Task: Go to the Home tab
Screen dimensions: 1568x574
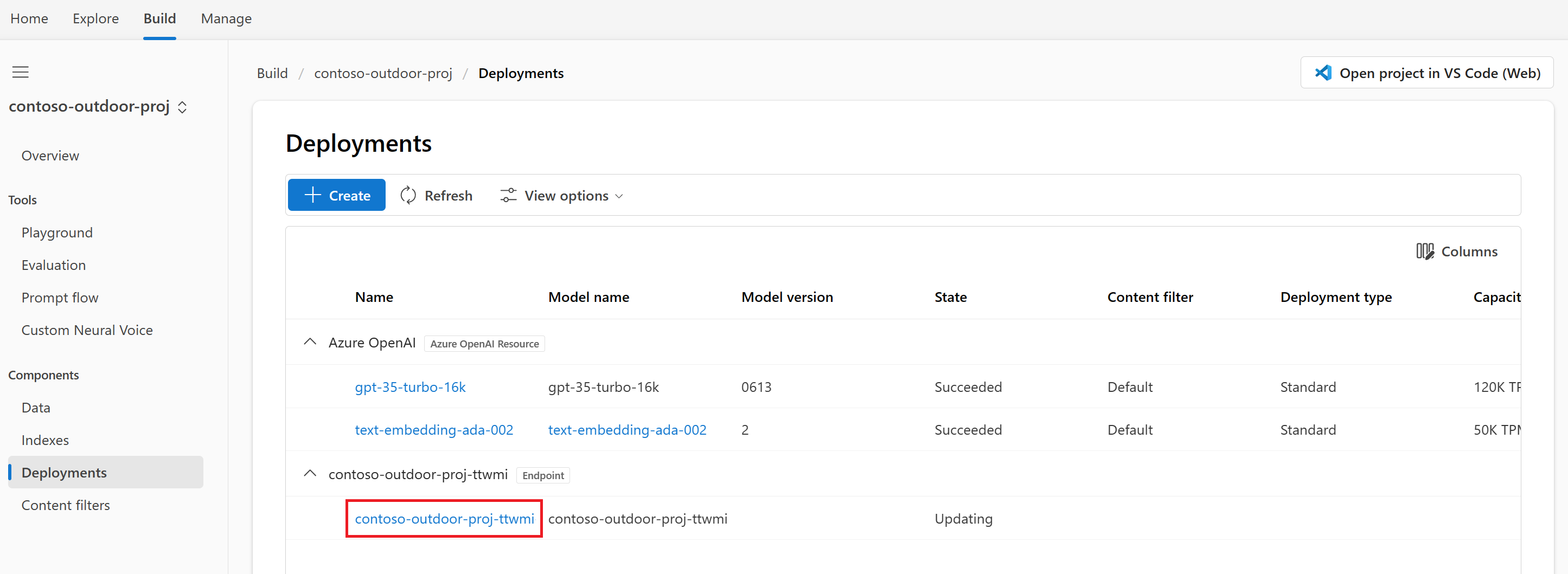Action: (29, 19)
